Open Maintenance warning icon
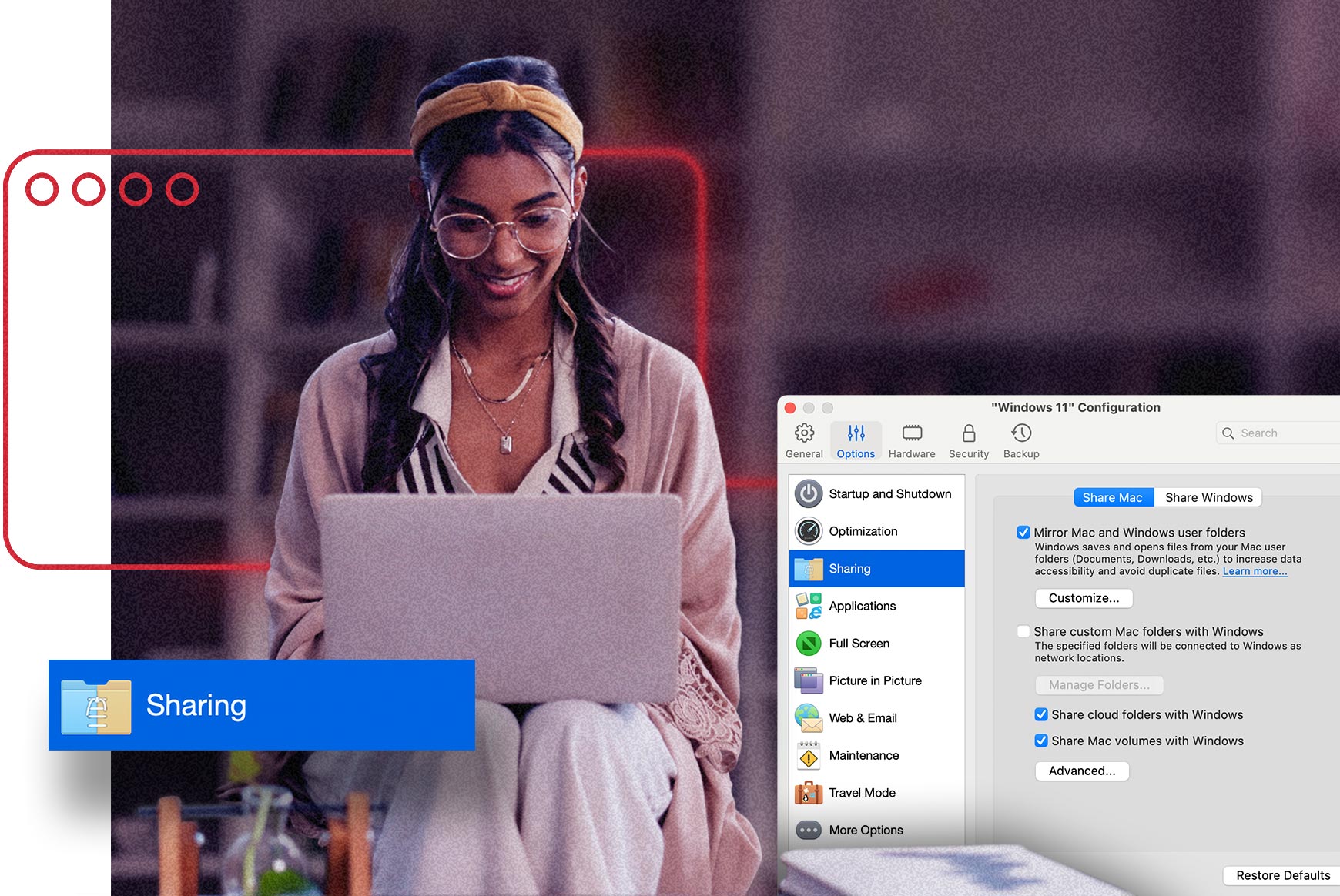Viewport: 1340px width, 896px height. tap(809, 756)
